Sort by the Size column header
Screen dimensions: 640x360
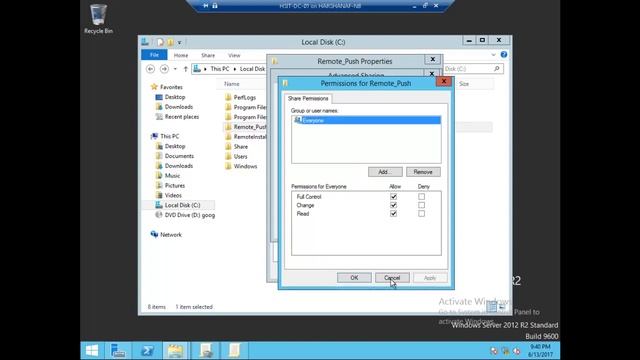point(464,84)
